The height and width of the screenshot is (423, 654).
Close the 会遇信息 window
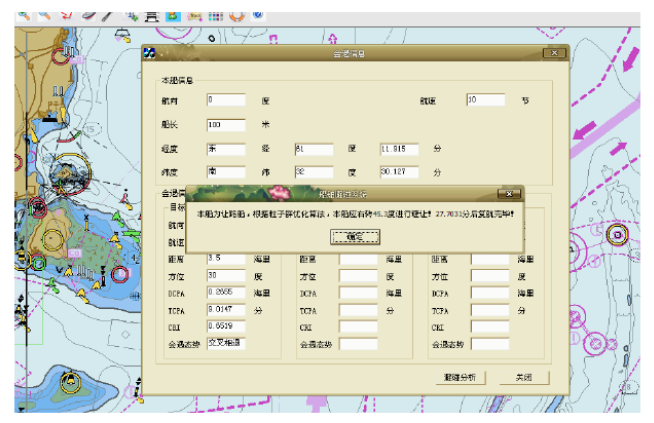pyautogui.click(x=555, y=53)
